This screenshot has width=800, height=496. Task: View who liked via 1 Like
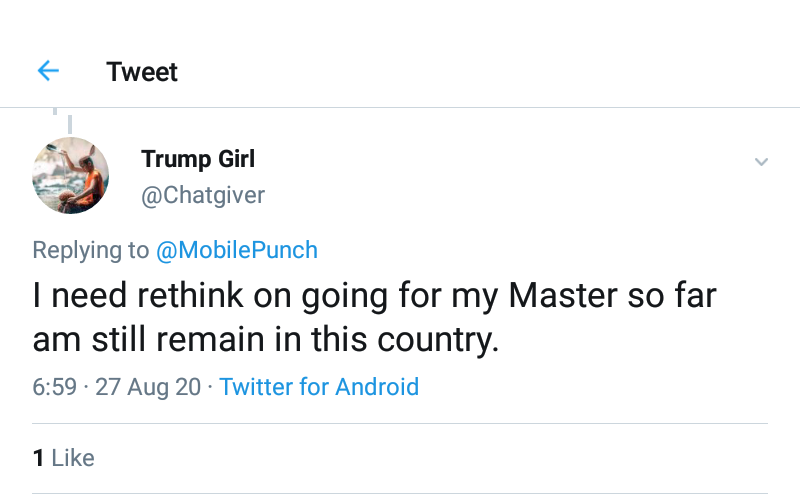(x=63, y=458)
